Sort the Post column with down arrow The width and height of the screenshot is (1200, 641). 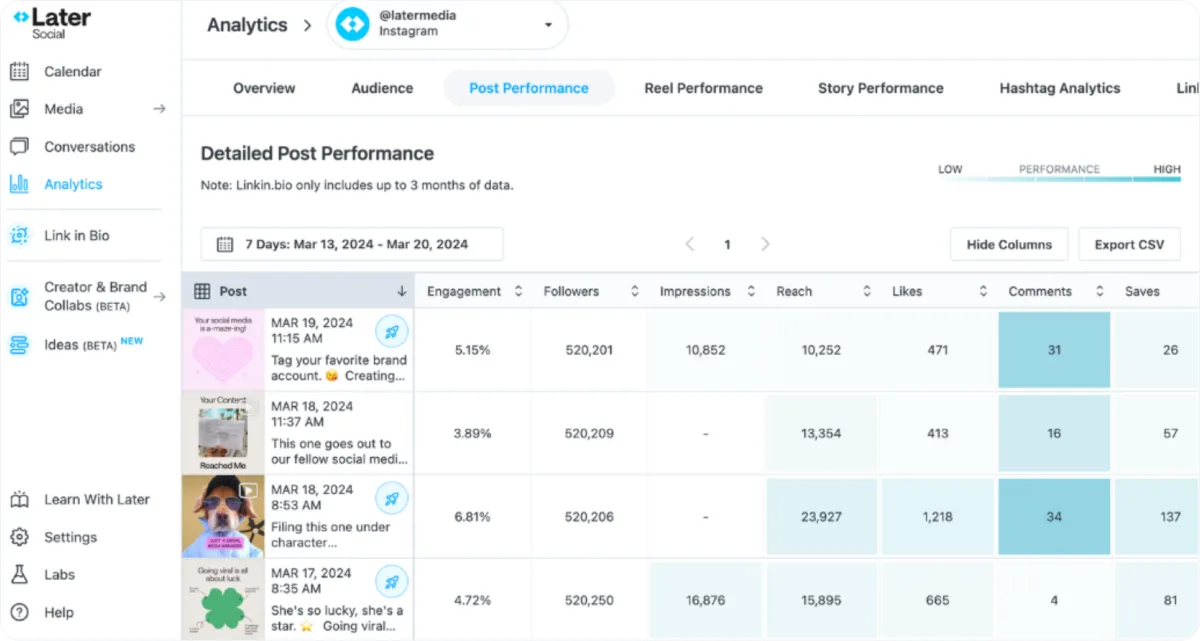pyautogui.click(x=402, y=292)
